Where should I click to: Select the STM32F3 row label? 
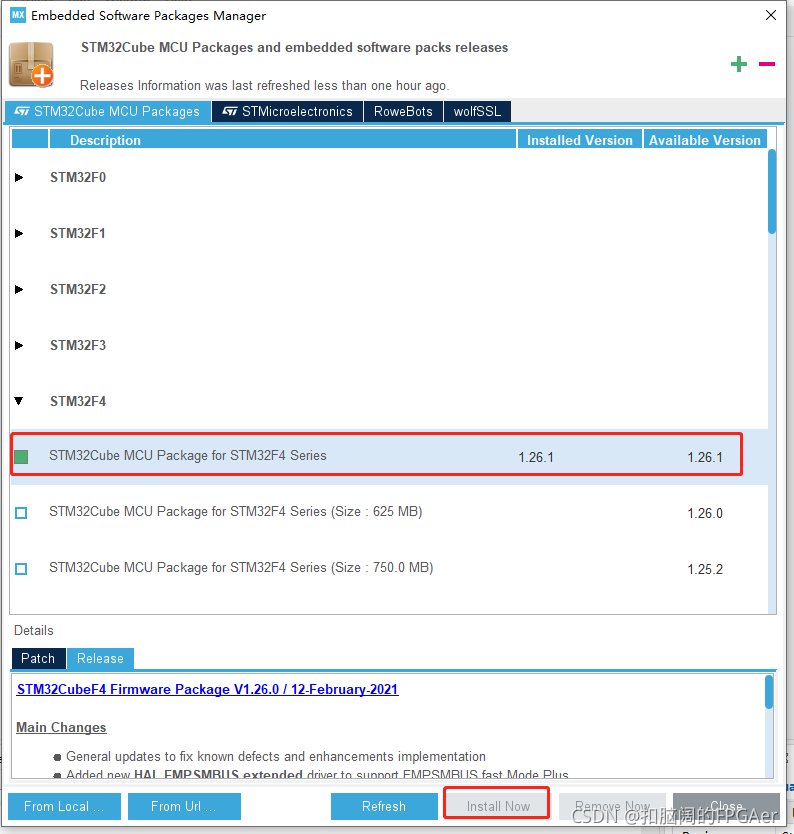click(x=78, y=345)
